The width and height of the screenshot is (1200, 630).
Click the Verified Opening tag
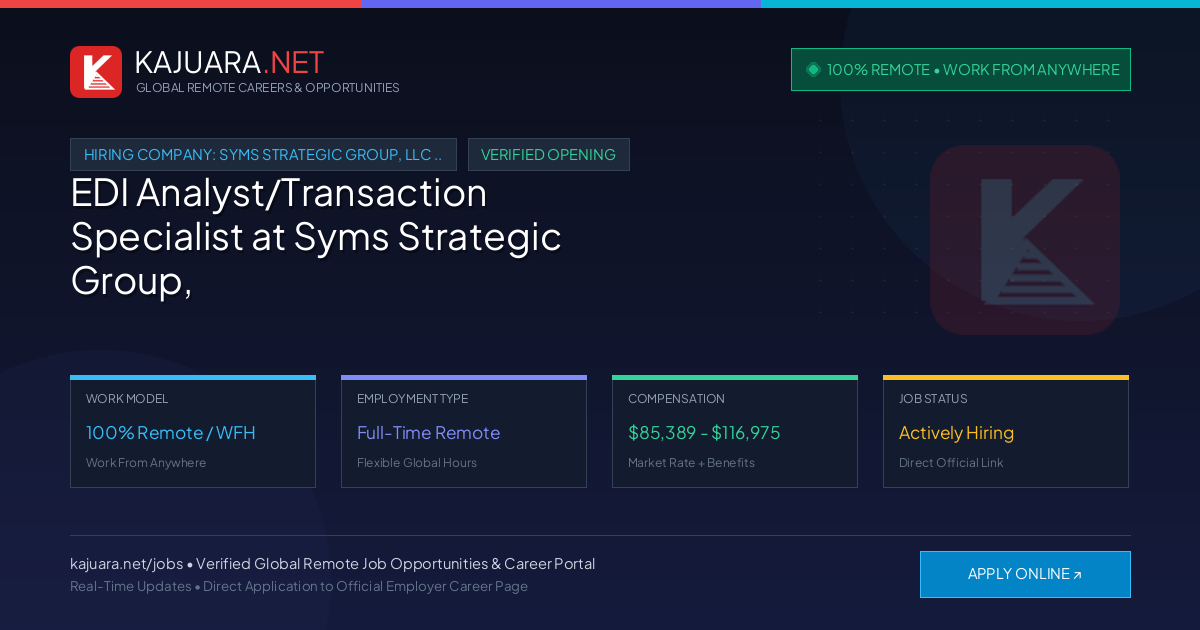click(x=548, y=154)
